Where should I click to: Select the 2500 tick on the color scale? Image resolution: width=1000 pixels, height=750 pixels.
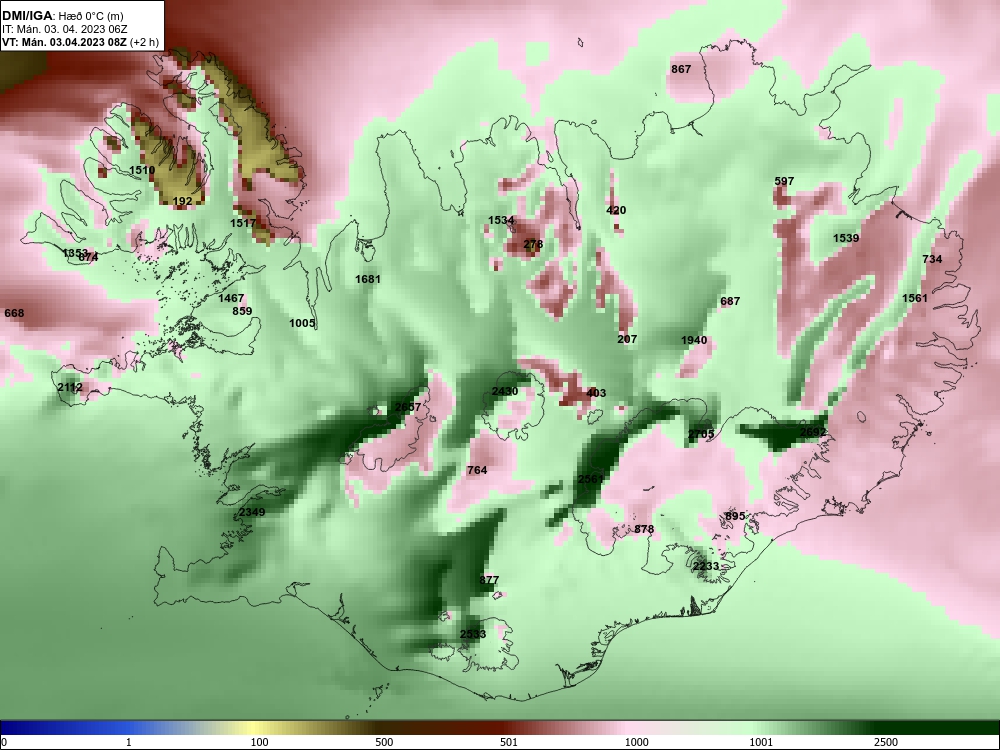click(x=886, y=742)
